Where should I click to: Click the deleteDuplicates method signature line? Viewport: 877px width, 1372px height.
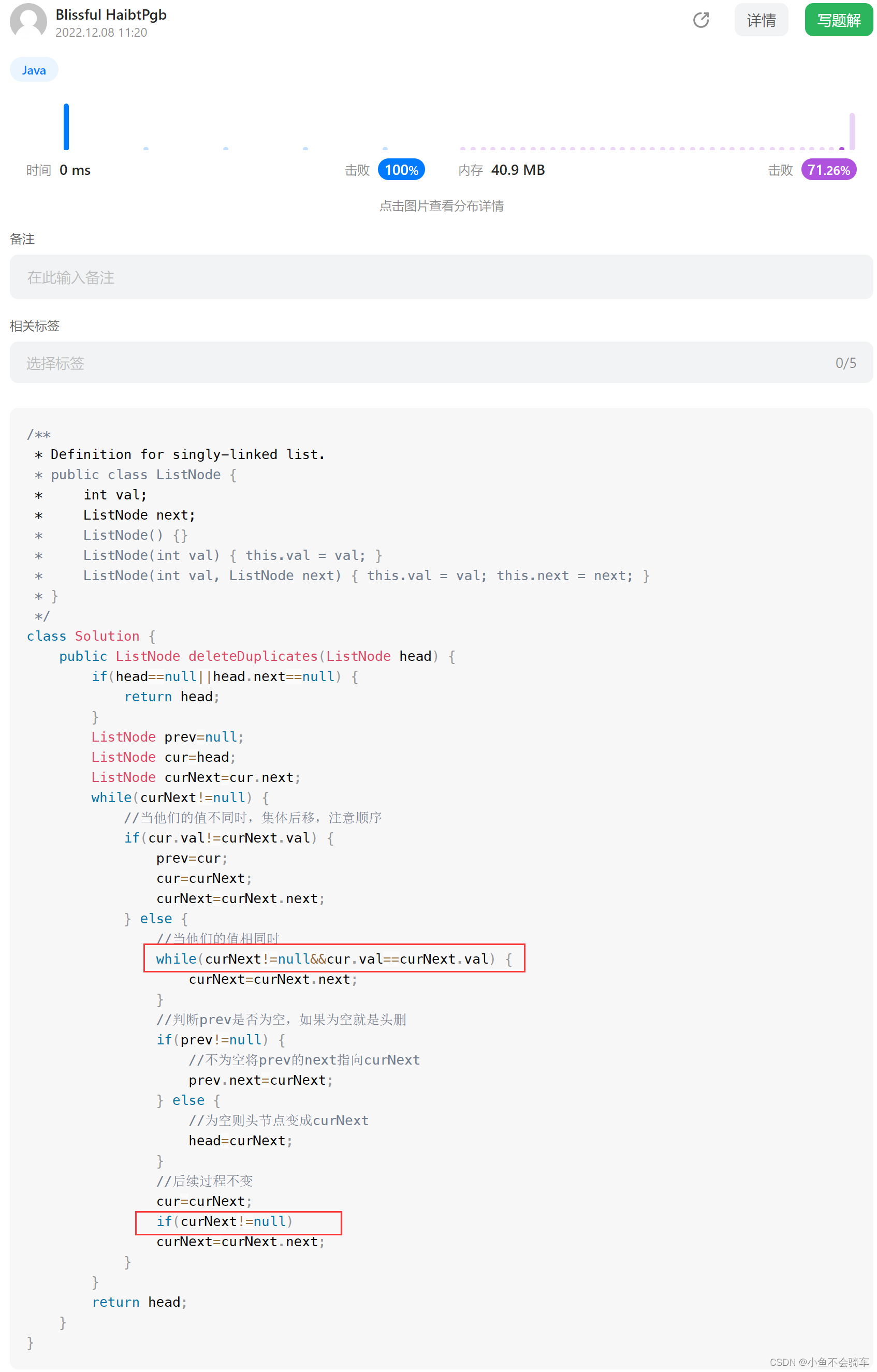click(x=257, y=656)
